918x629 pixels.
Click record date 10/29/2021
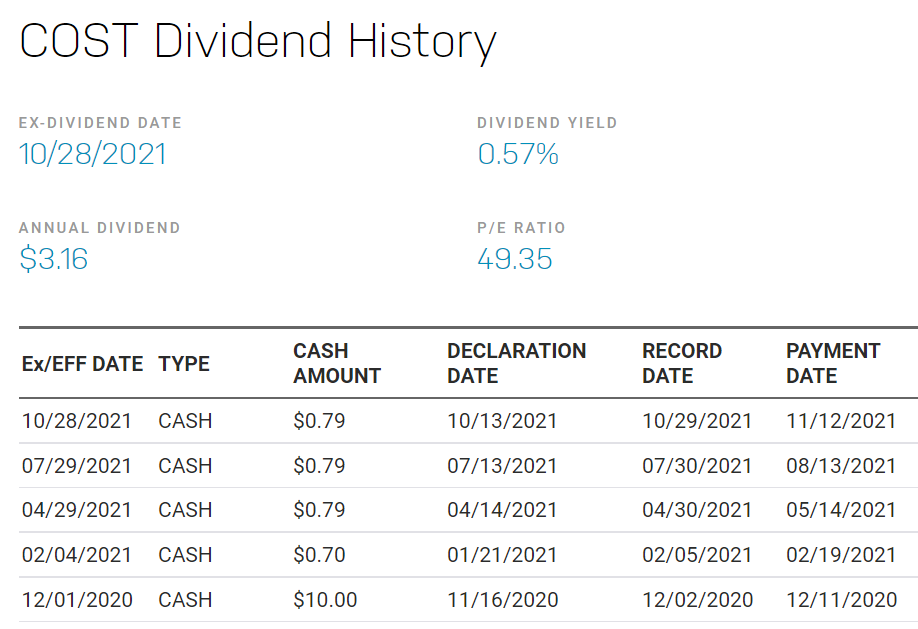(x=697, y=421)
